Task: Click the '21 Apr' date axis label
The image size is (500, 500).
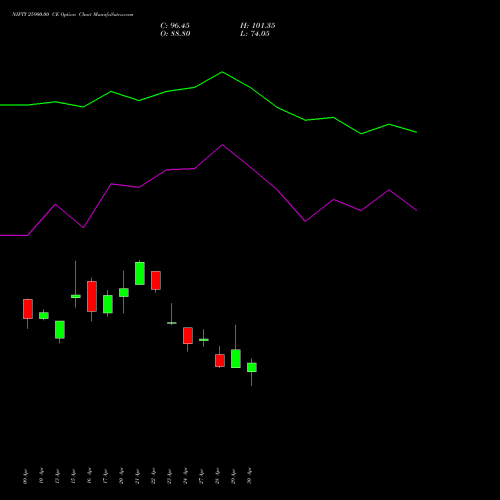Action: tap(138, 477)
